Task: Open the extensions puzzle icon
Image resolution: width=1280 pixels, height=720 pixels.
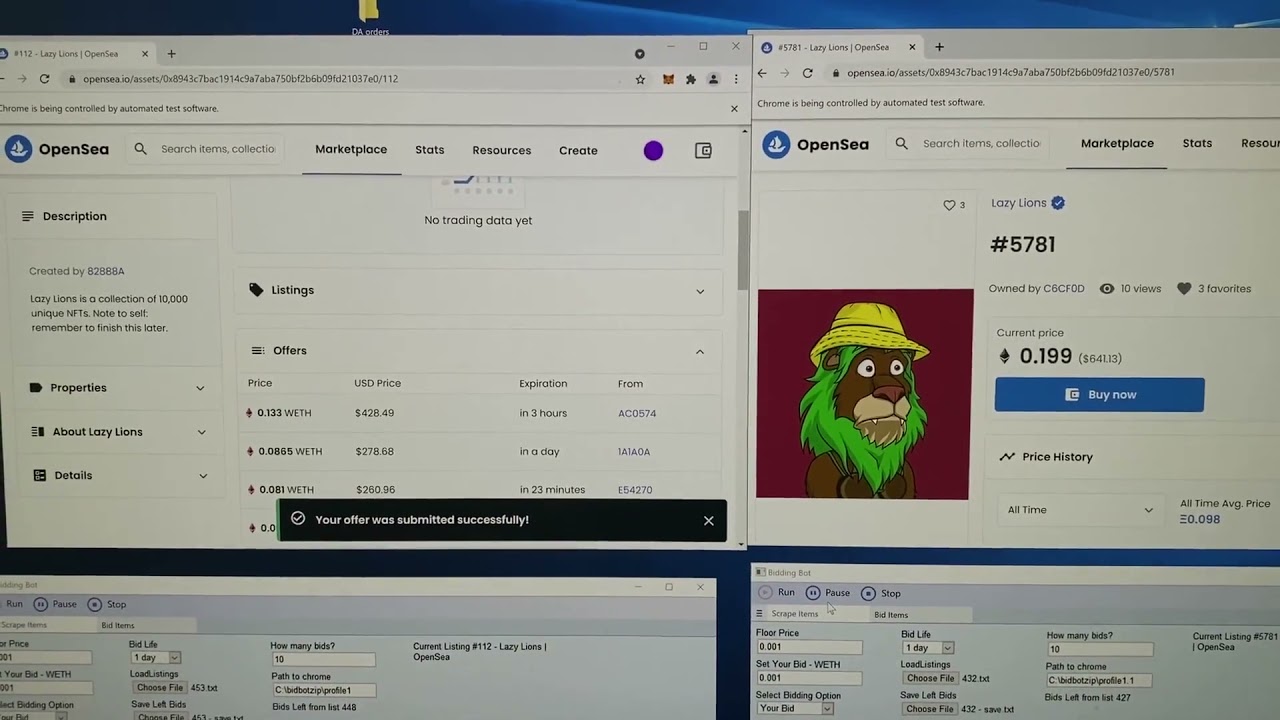Action: point(690,79)
